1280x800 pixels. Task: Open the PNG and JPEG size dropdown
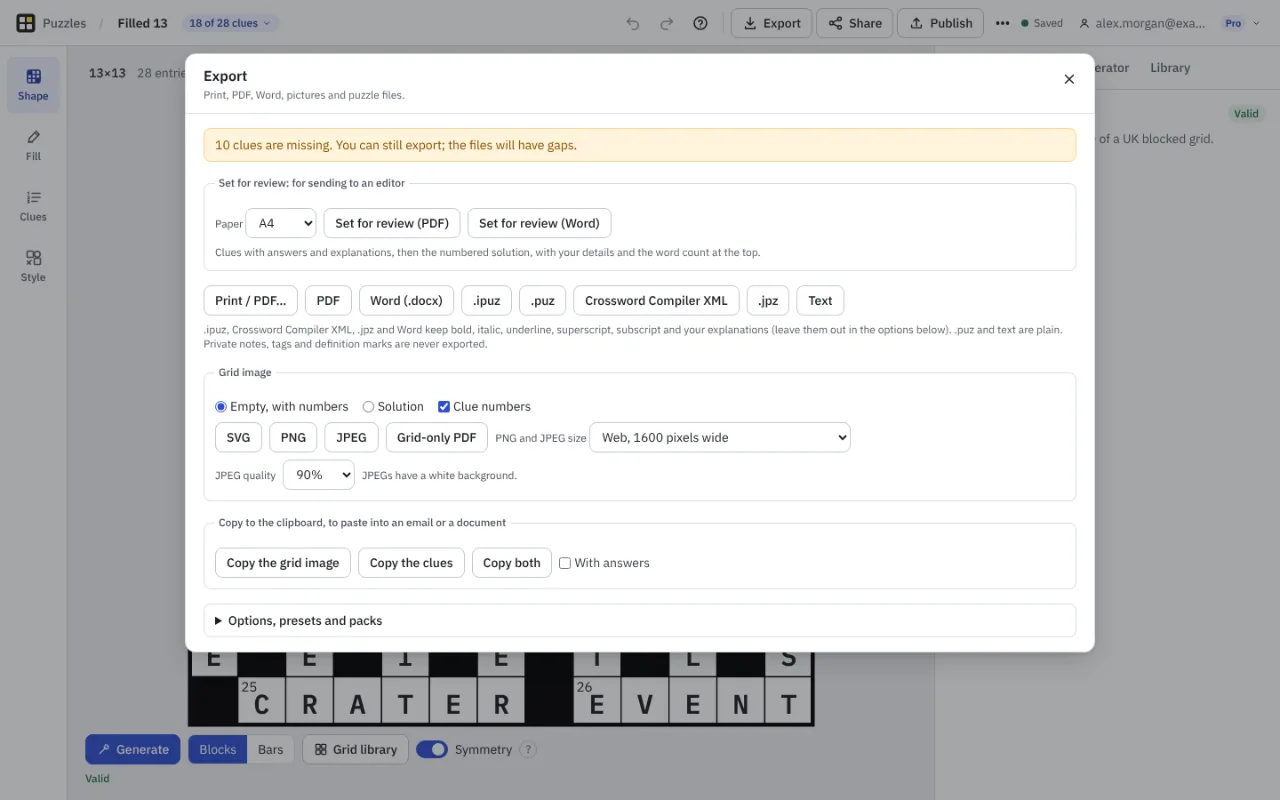pos(720,437)
